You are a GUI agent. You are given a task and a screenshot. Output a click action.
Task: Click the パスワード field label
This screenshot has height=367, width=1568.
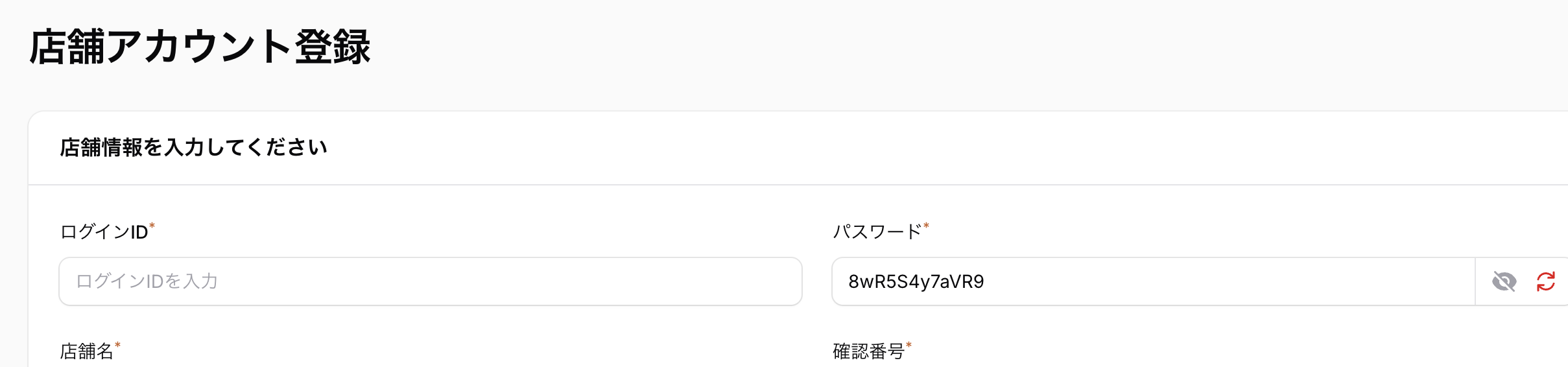[877, 231]
